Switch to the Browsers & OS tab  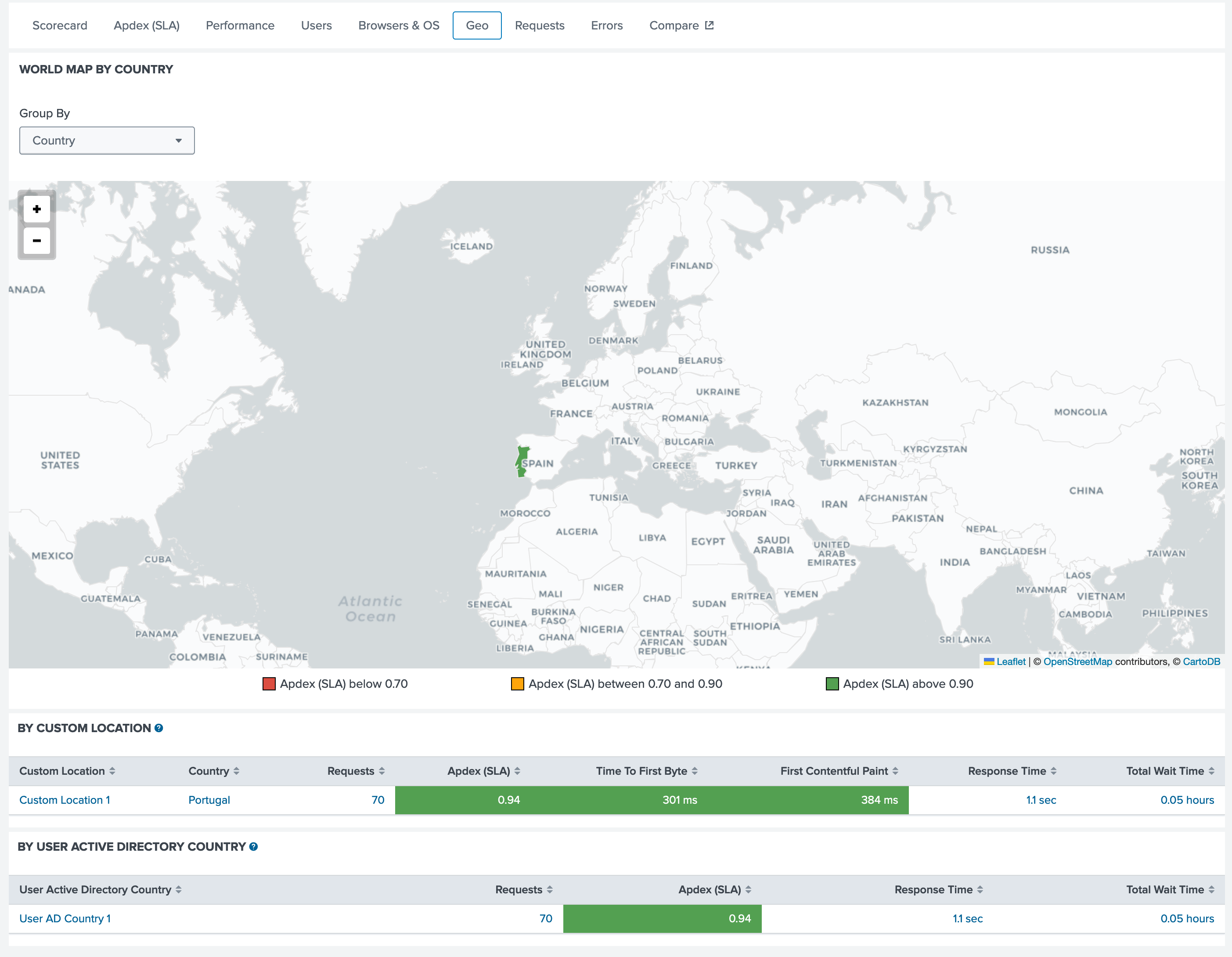tap(398, 25)
